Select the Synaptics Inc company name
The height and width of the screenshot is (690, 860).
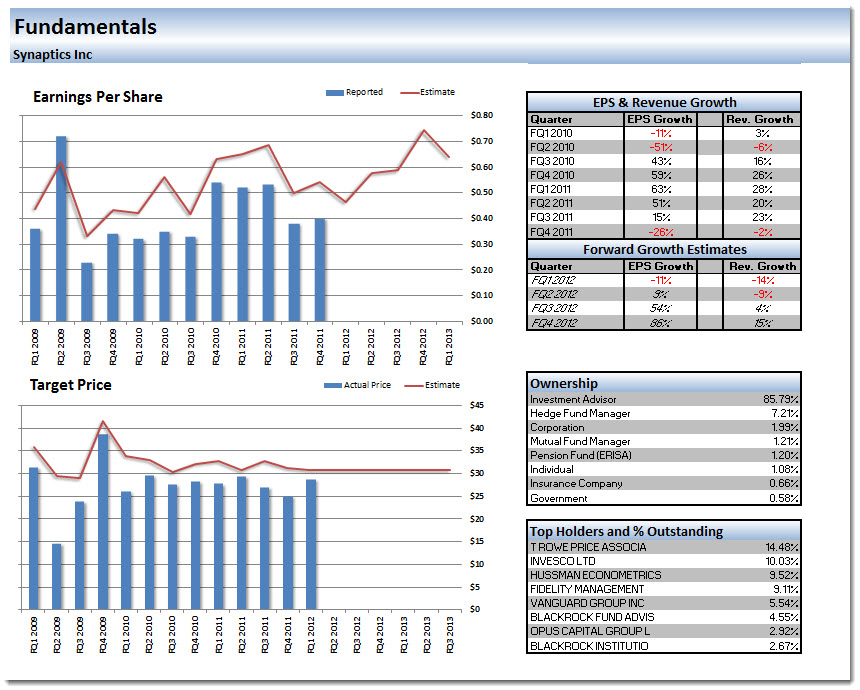(53, 55)
